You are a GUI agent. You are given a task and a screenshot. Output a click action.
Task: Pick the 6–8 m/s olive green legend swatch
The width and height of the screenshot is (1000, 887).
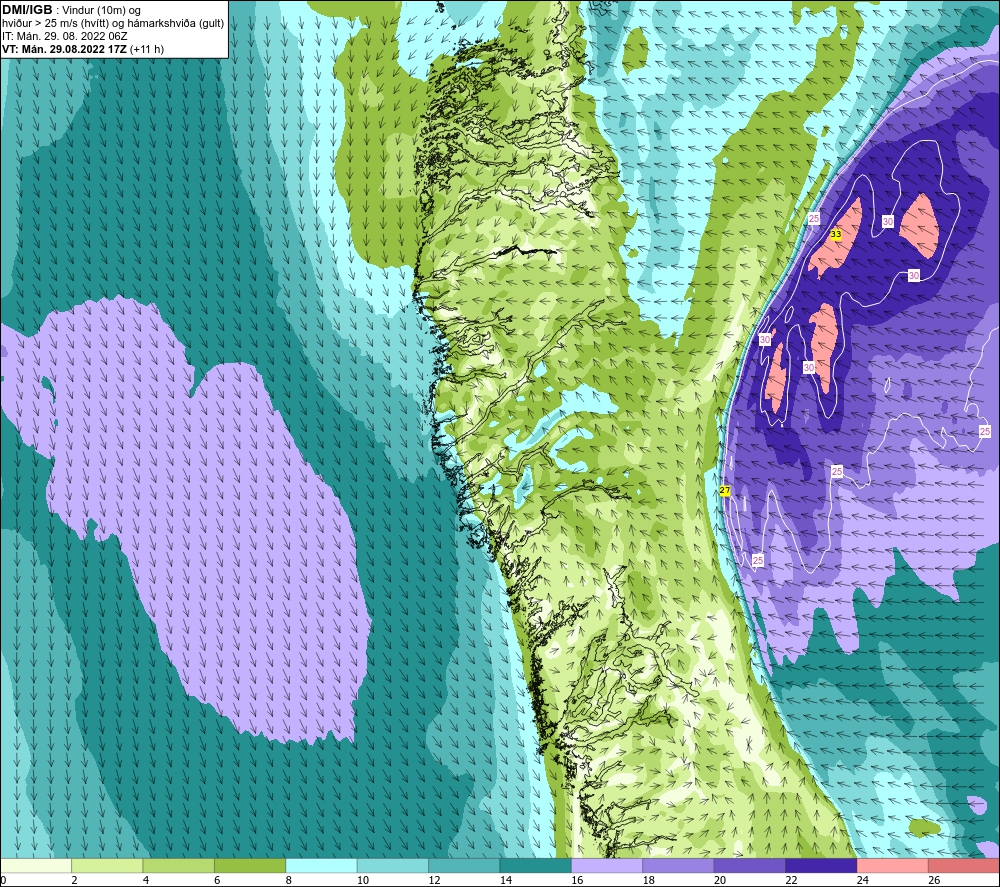tap(250, 865)
